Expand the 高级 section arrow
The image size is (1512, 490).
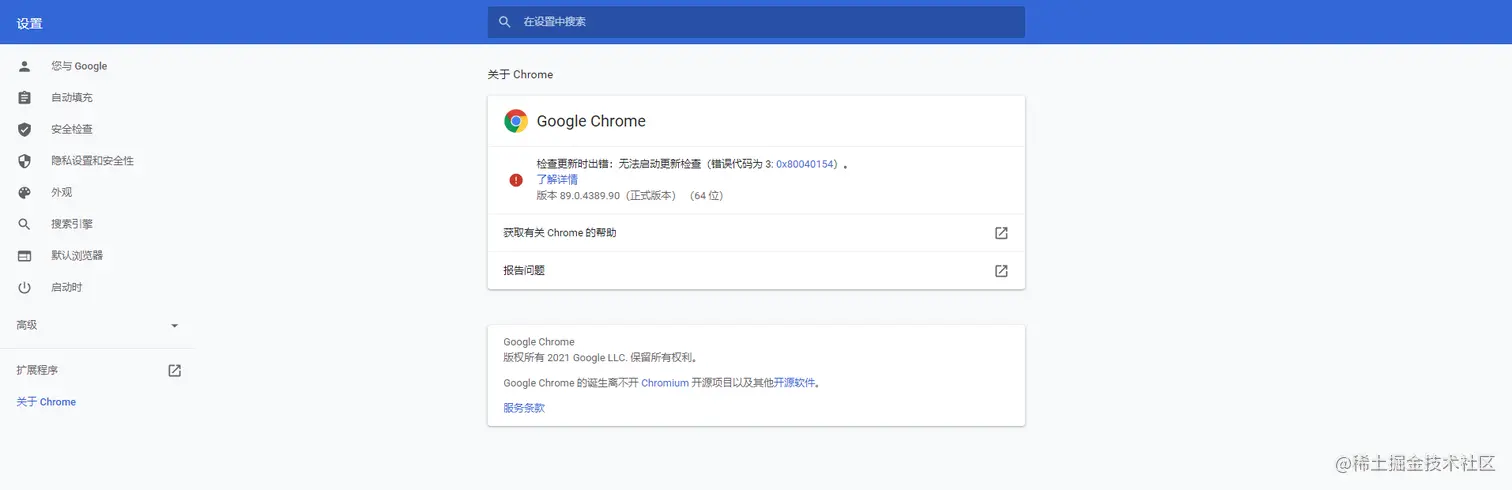coord(174,326)
